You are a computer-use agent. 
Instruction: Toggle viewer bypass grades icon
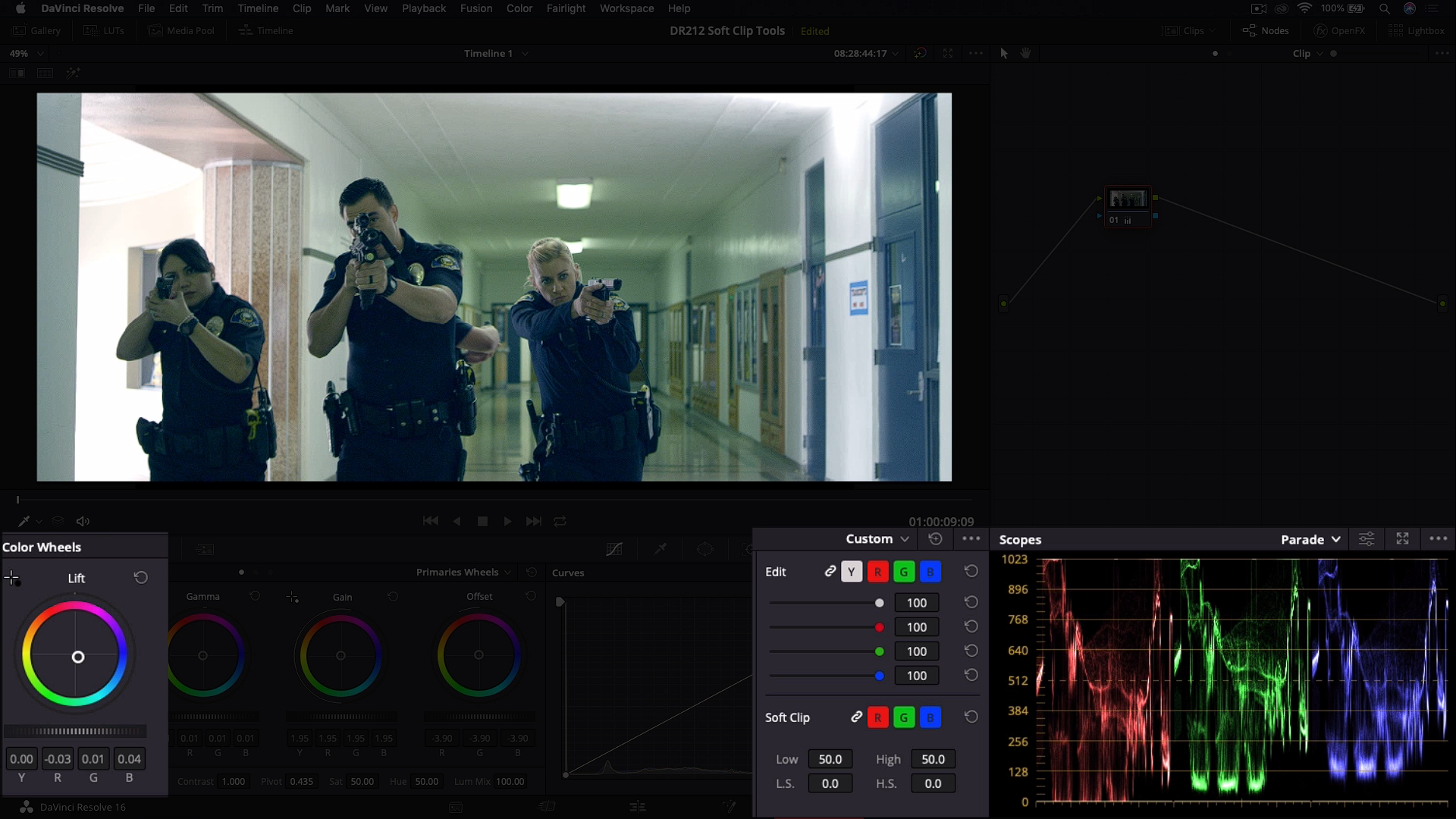point(920,53)
